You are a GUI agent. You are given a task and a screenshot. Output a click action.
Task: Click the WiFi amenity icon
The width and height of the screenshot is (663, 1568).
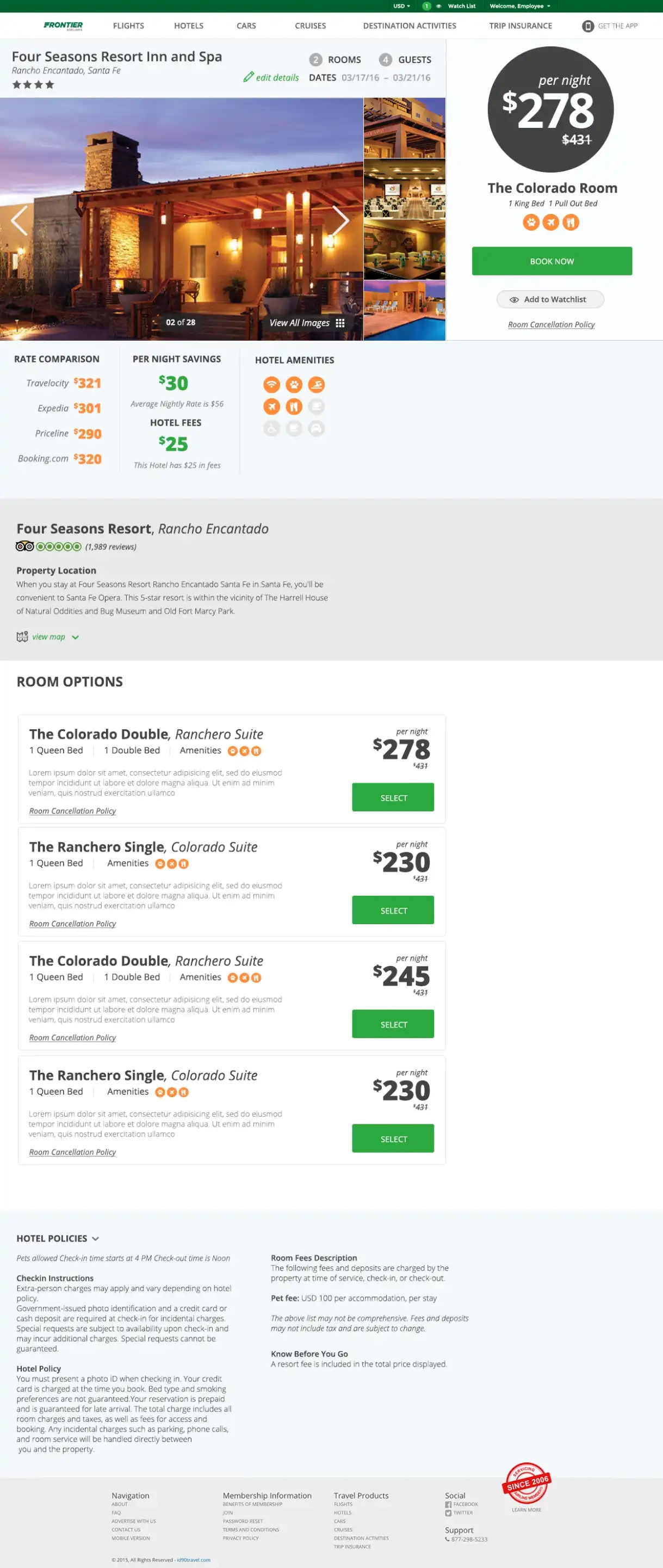click(271, 385)
